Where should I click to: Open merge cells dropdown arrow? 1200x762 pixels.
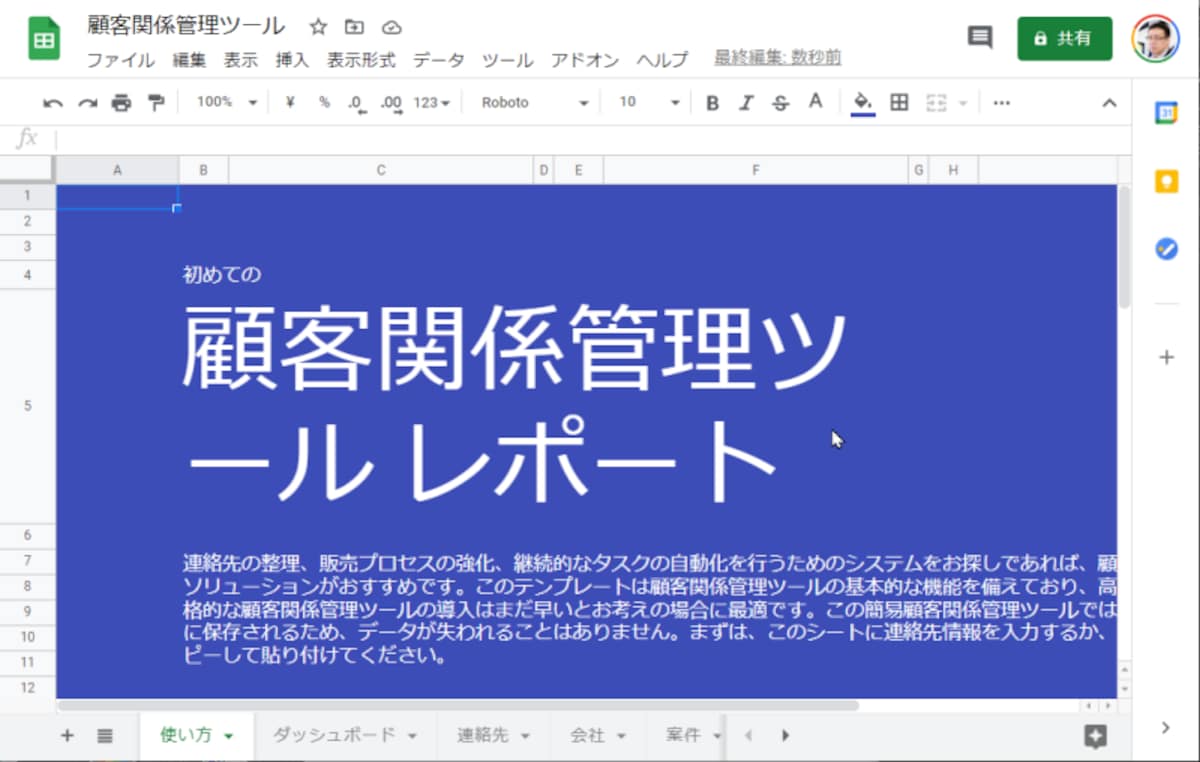(x=963, y=102)
